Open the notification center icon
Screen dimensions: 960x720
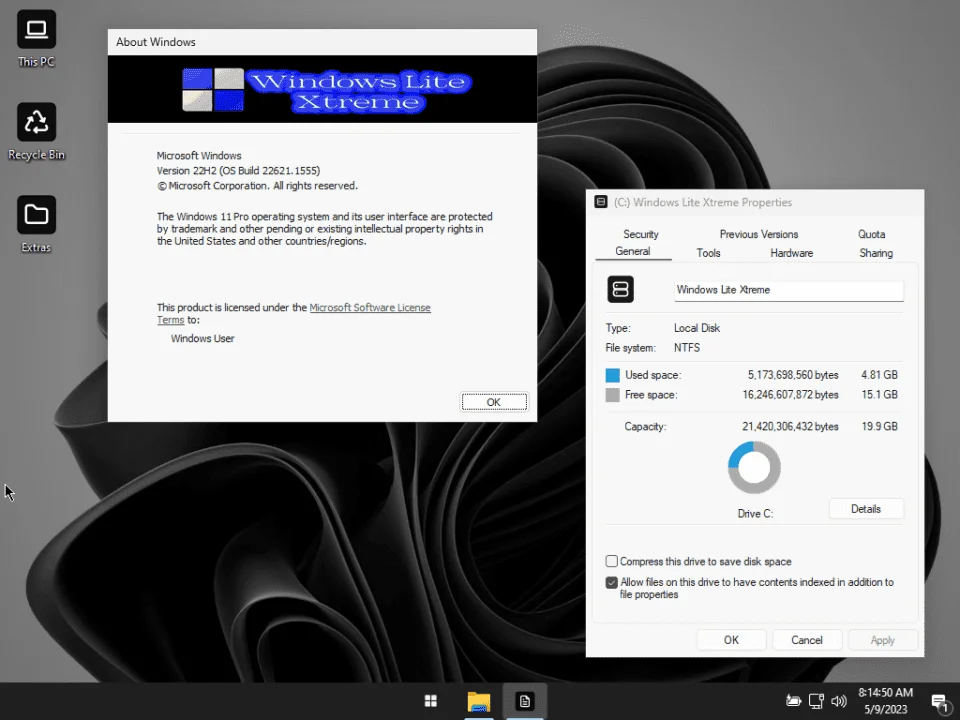pos(939,702)
